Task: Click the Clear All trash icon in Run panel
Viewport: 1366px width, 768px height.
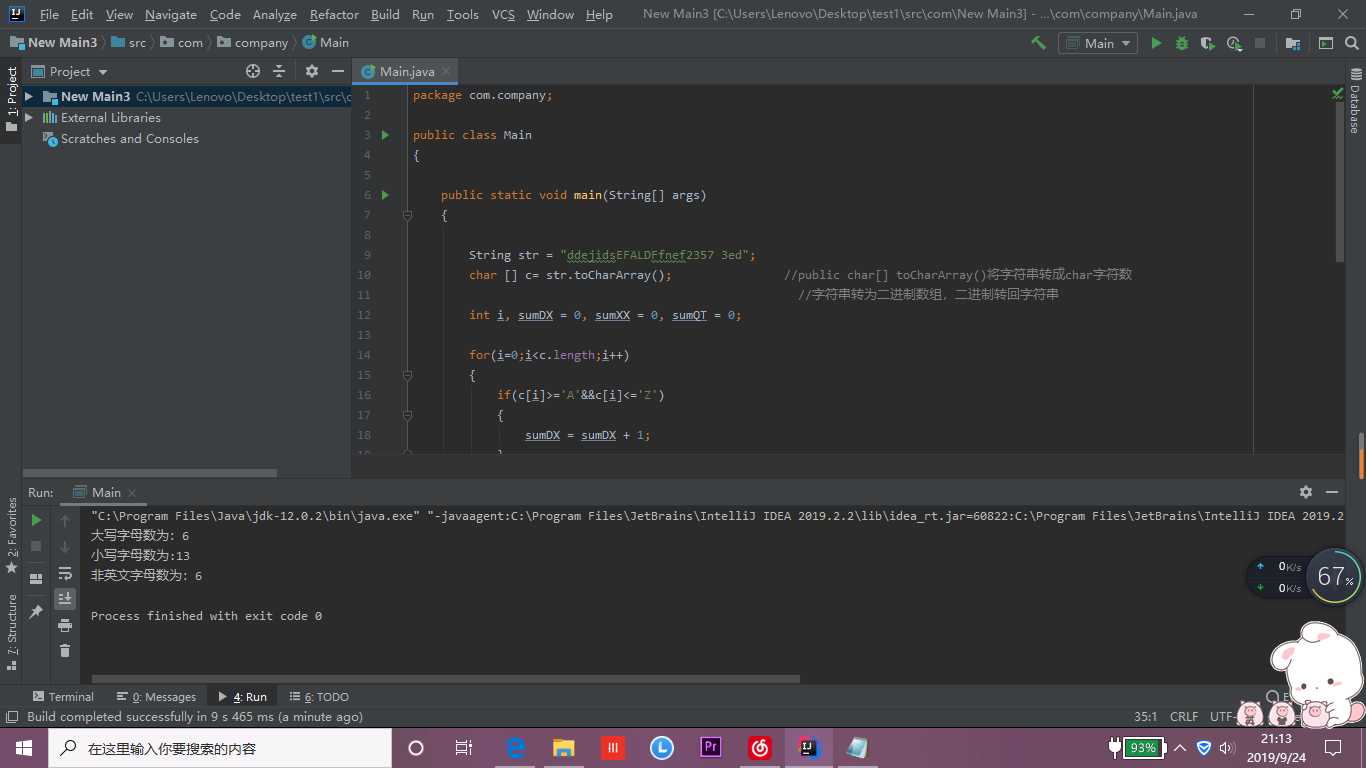Action: tap(65, 651)
